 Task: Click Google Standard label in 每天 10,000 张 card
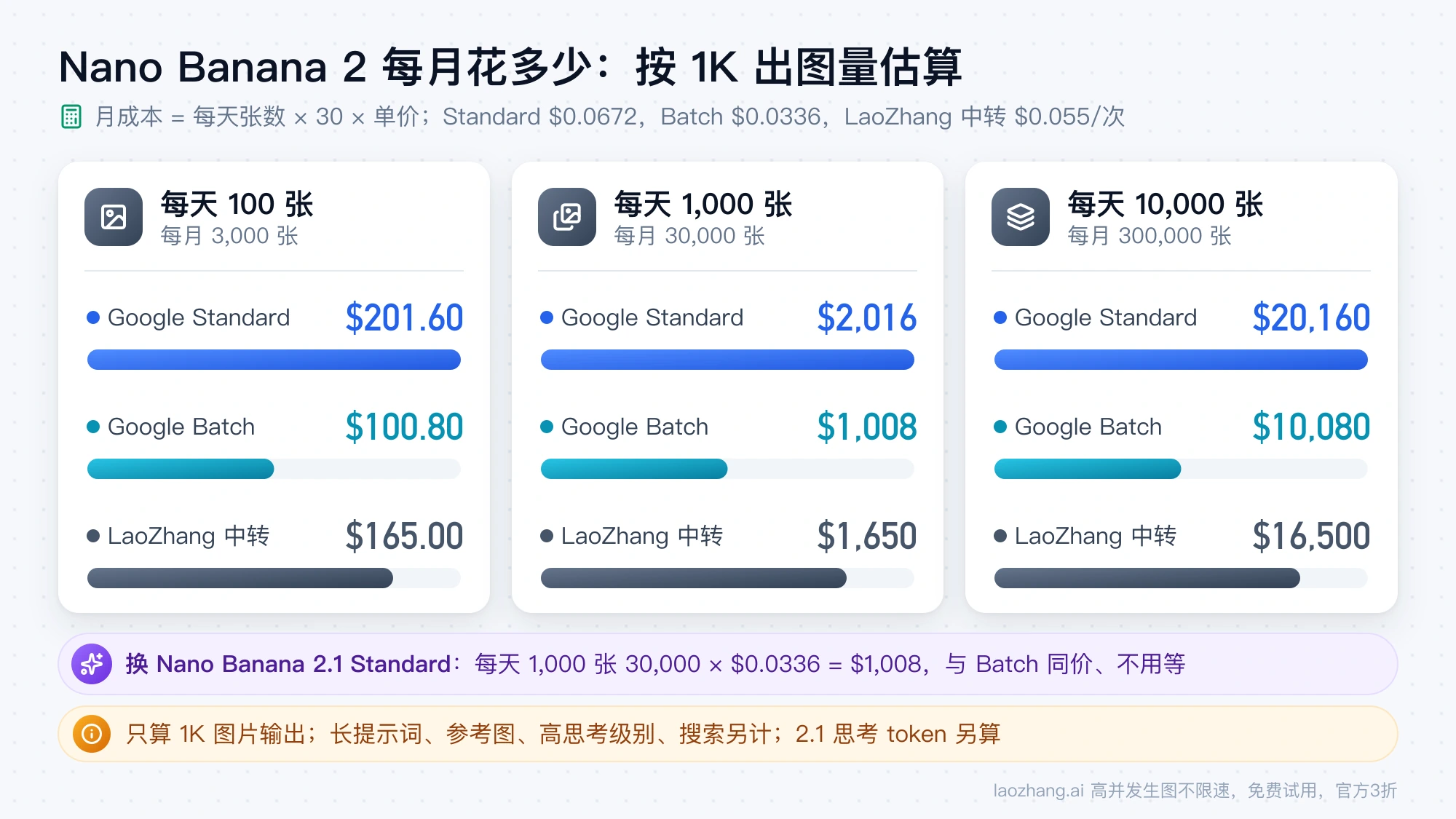[1106, 318]
